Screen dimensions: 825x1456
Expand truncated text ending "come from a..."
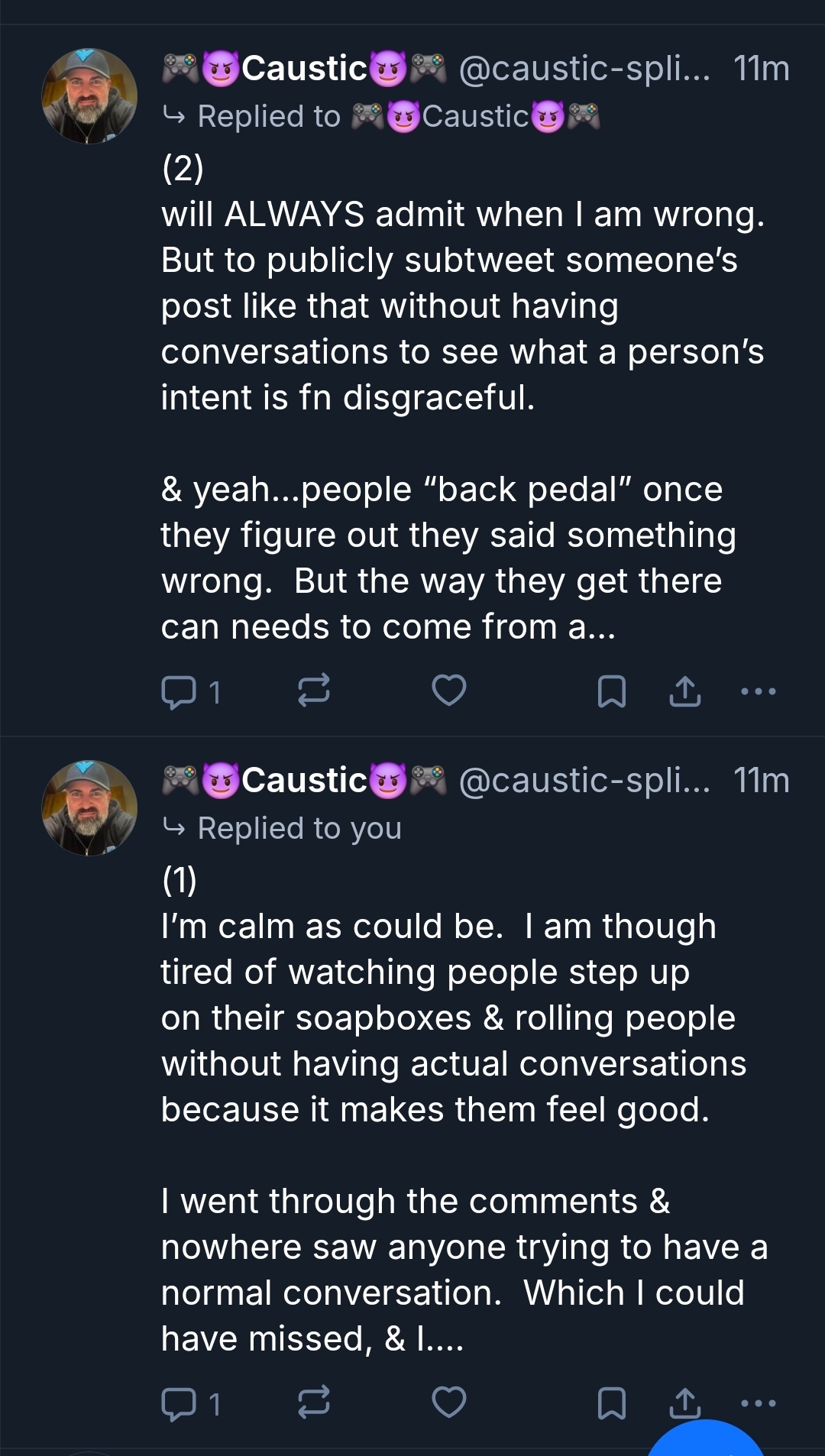[x=388, y=627]
